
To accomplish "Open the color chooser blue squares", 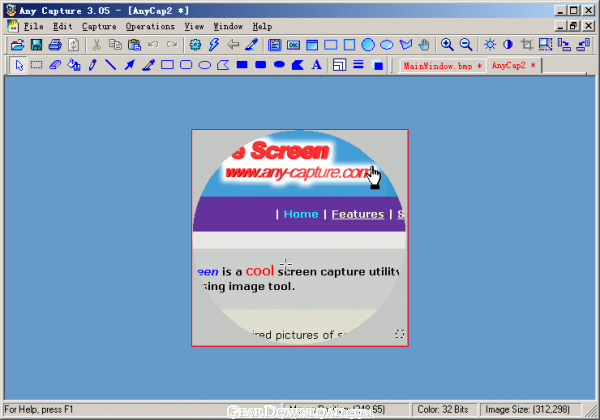I will [377, 65].
